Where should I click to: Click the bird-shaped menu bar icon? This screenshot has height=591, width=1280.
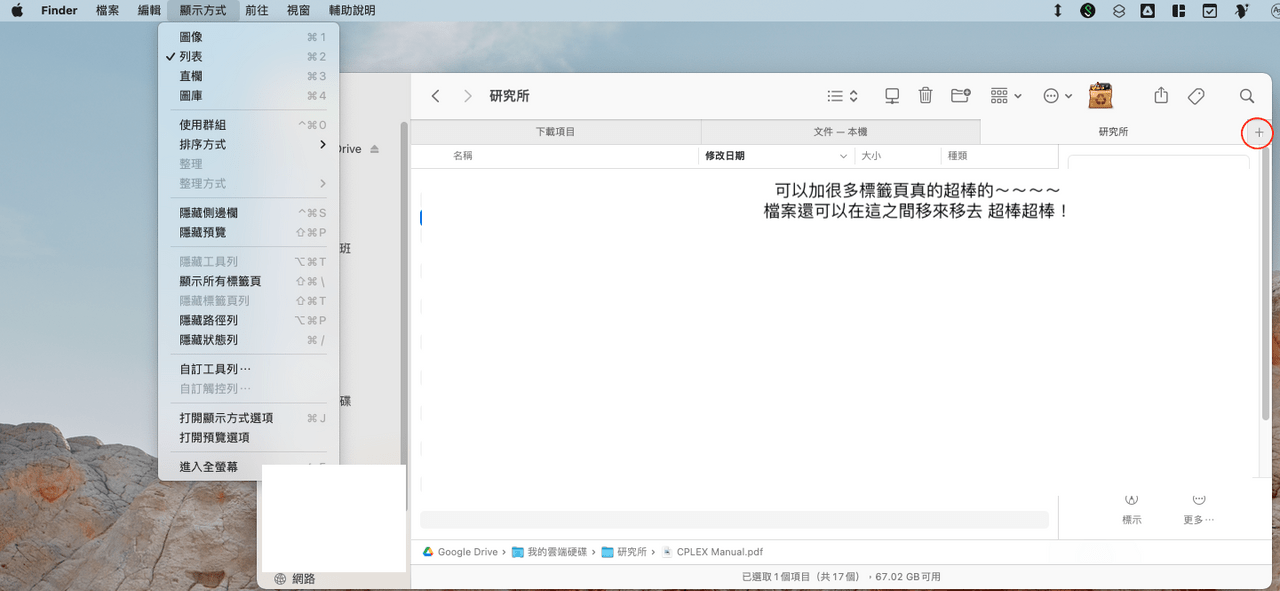coord(1241,11)
